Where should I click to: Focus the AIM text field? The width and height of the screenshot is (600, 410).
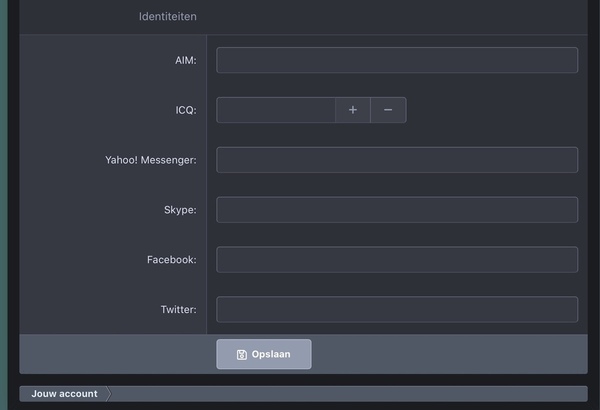[x=397, y=60]
